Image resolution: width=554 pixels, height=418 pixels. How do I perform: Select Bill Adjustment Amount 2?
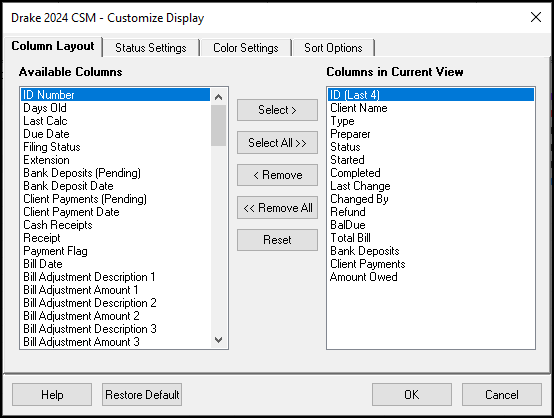tap(115, 316)
